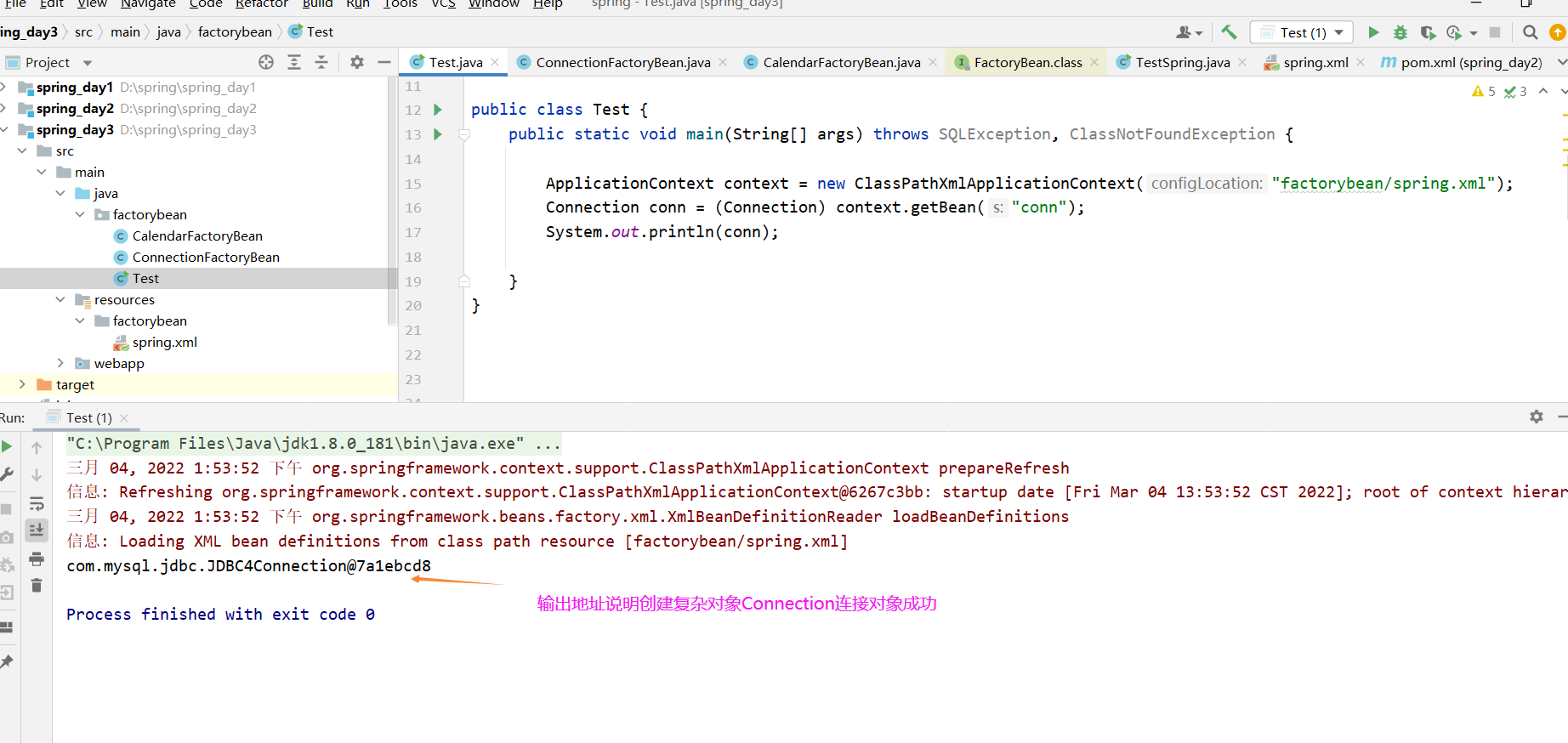Select spring.xml in project tree
The image size is (1568, 743).
(x=165, y=342)
